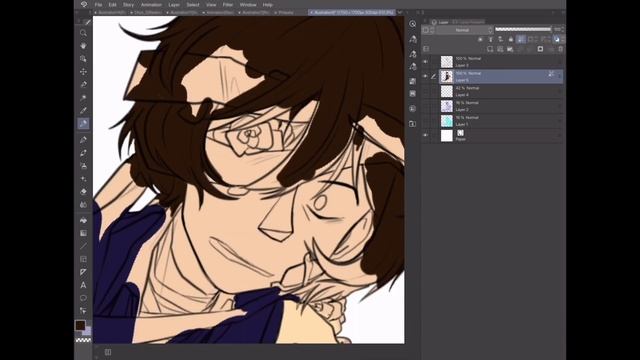The height and width of the screenshot is (360, 640).
Task: Open the File menu
Action: [98, 5]
